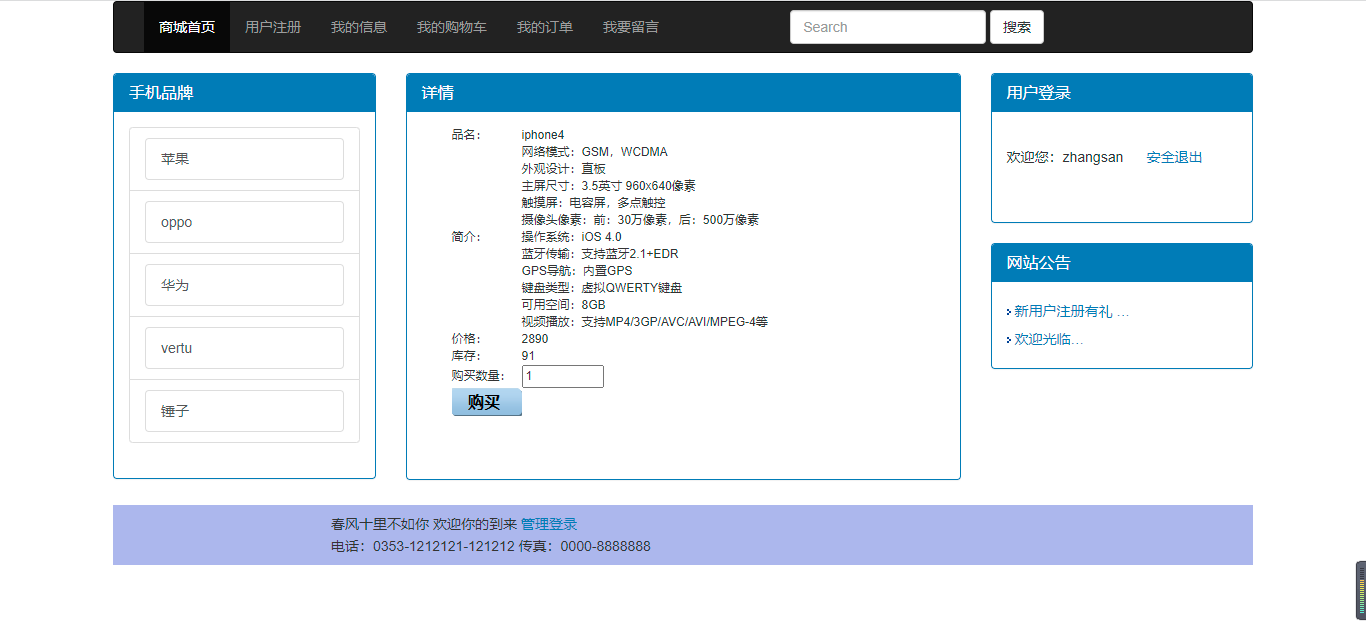Click the username zhangsan text

1092,157
